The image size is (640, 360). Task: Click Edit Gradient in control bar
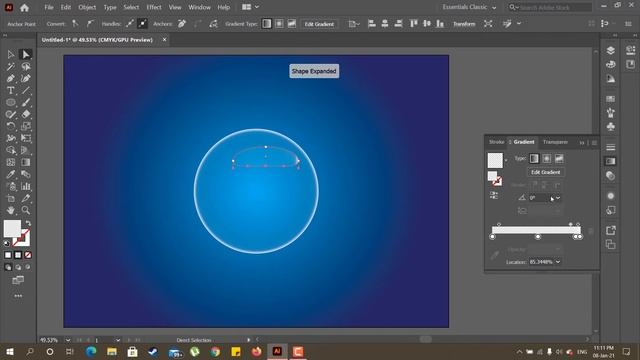click(319, 24)
